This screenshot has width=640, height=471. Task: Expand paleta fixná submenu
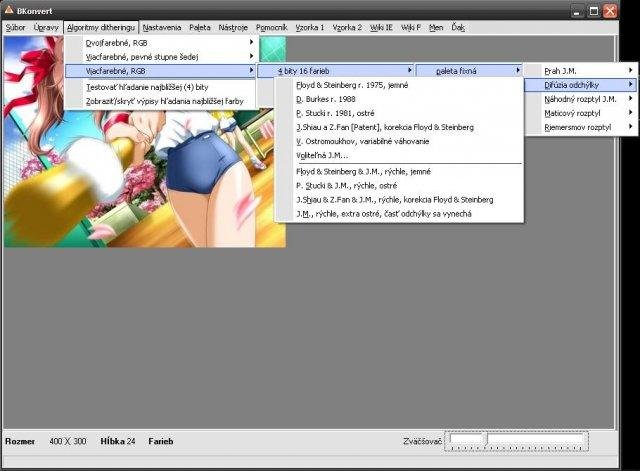click(469, 71)
